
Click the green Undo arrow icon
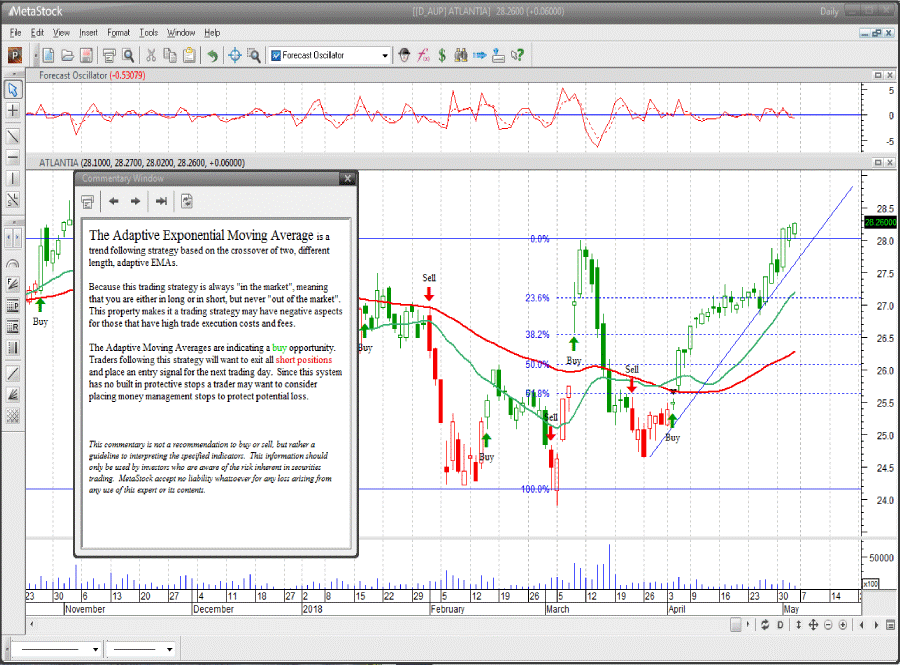pos(213,55)
